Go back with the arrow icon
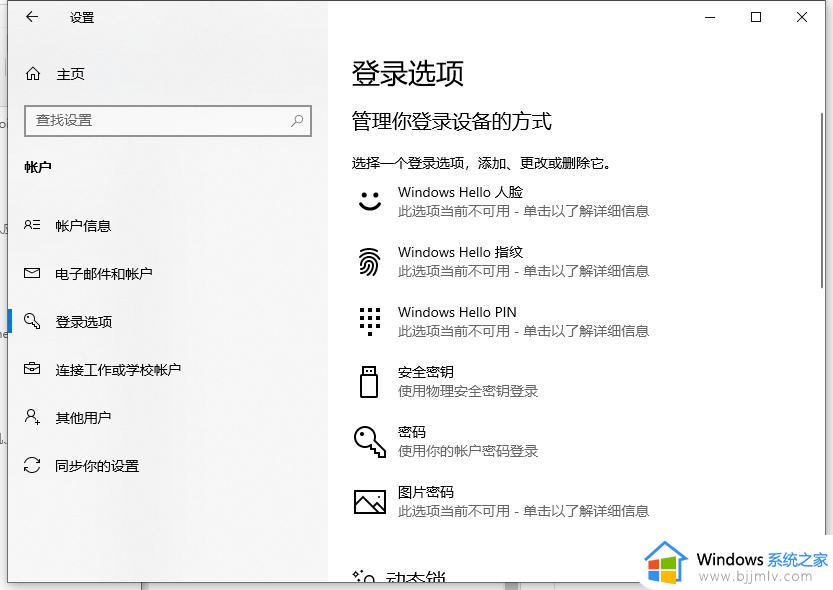Image resolution: width=833 pixels, height=590 pixels. [32, 17]
